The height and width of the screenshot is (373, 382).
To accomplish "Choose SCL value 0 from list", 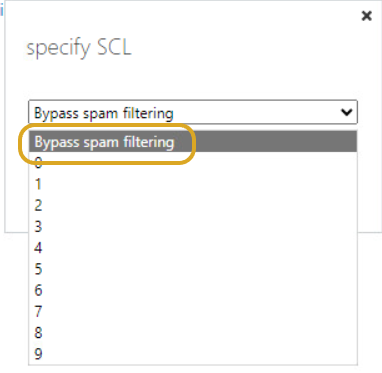I will pyautogui.click(x=193, y=163).
